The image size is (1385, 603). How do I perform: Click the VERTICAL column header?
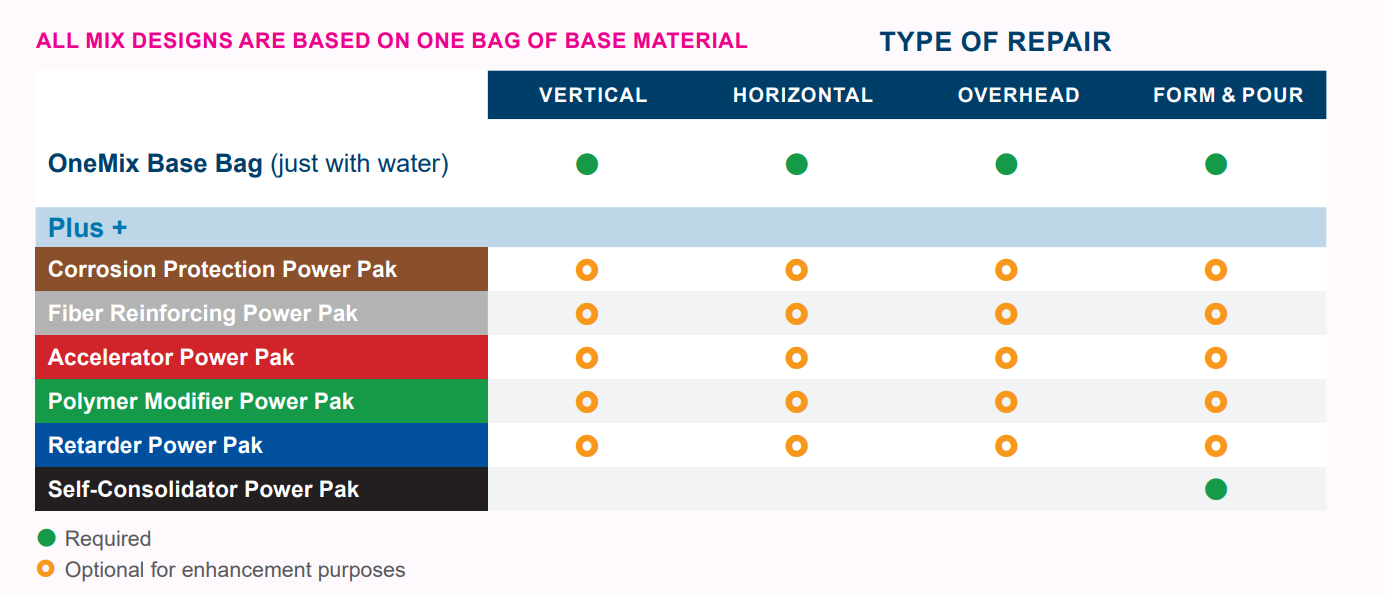[593, 95]
